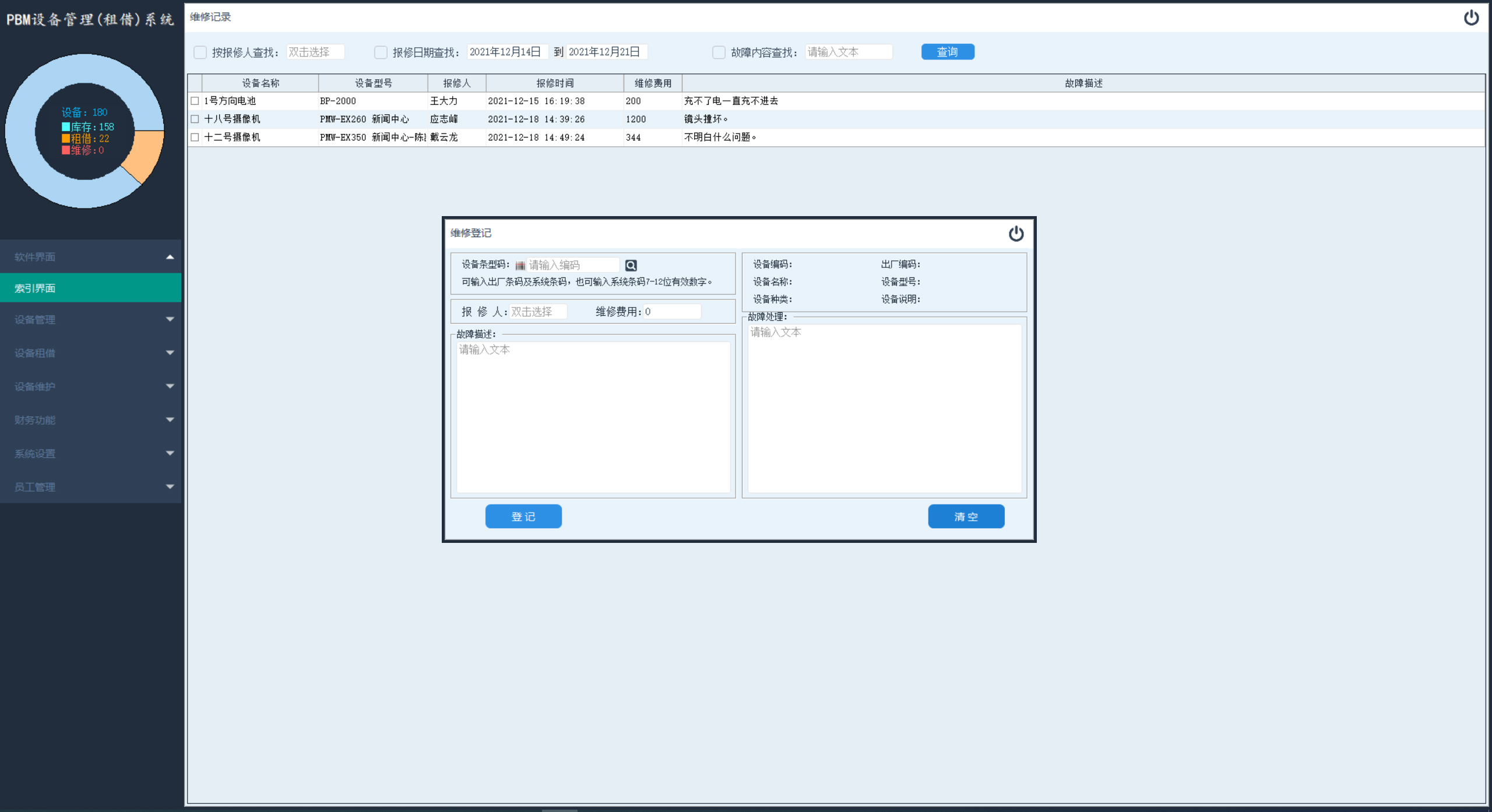Click the red 维修 legend square
This screenshot has width=1492, height=812.
[66, 150]
